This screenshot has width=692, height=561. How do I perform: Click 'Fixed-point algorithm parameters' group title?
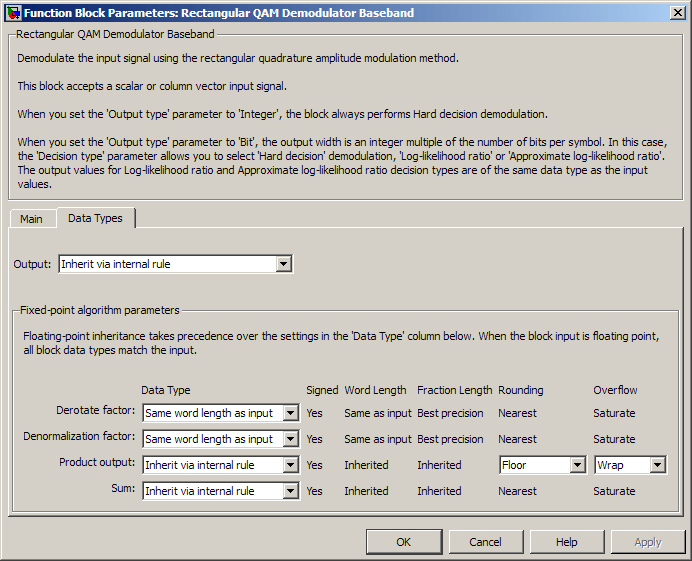[x=100, y=310]
